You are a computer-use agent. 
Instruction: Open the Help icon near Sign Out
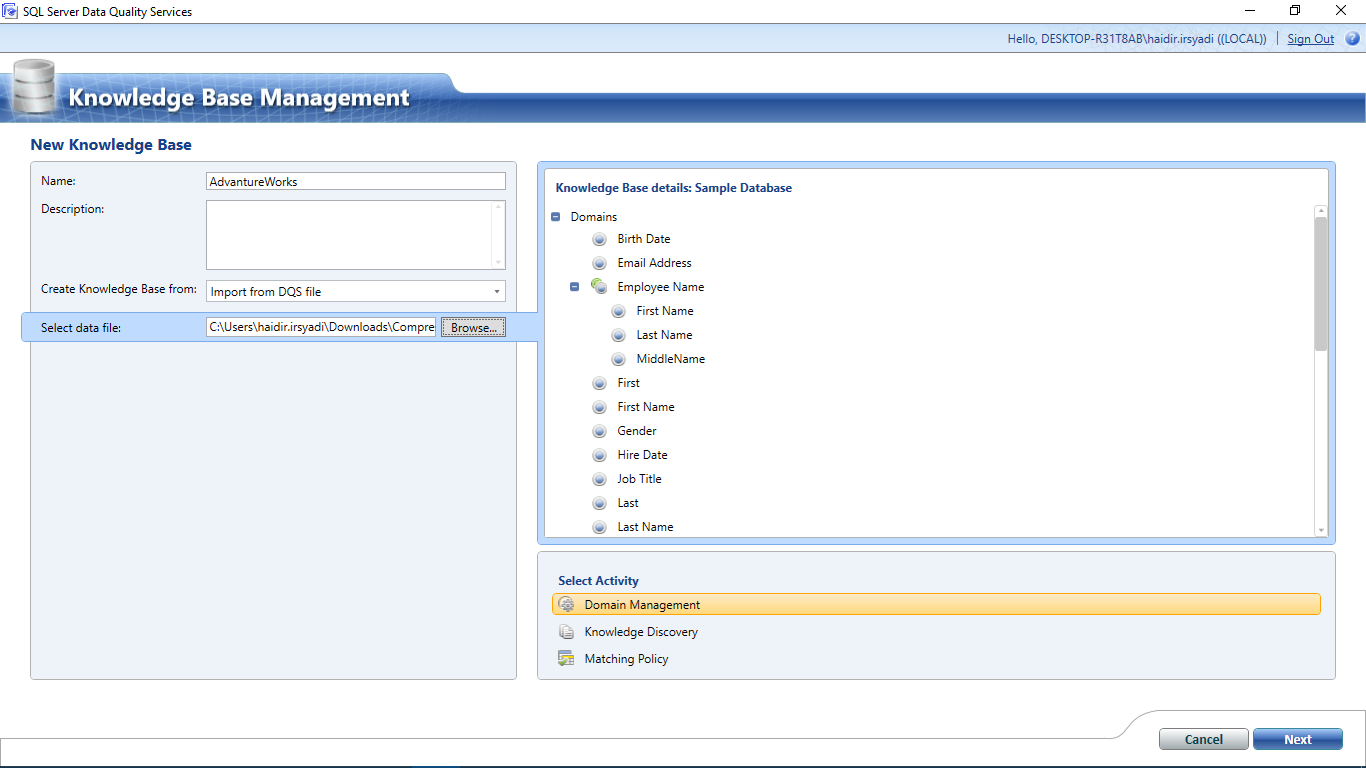click(x=1352, y=38)
